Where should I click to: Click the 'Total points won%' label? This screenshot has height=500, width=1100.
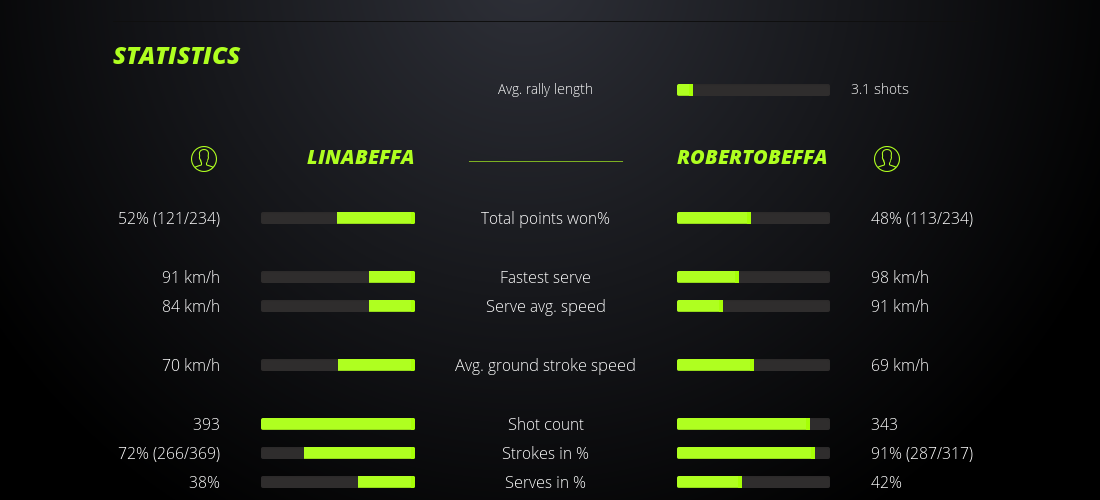click(x=545, y=218)
